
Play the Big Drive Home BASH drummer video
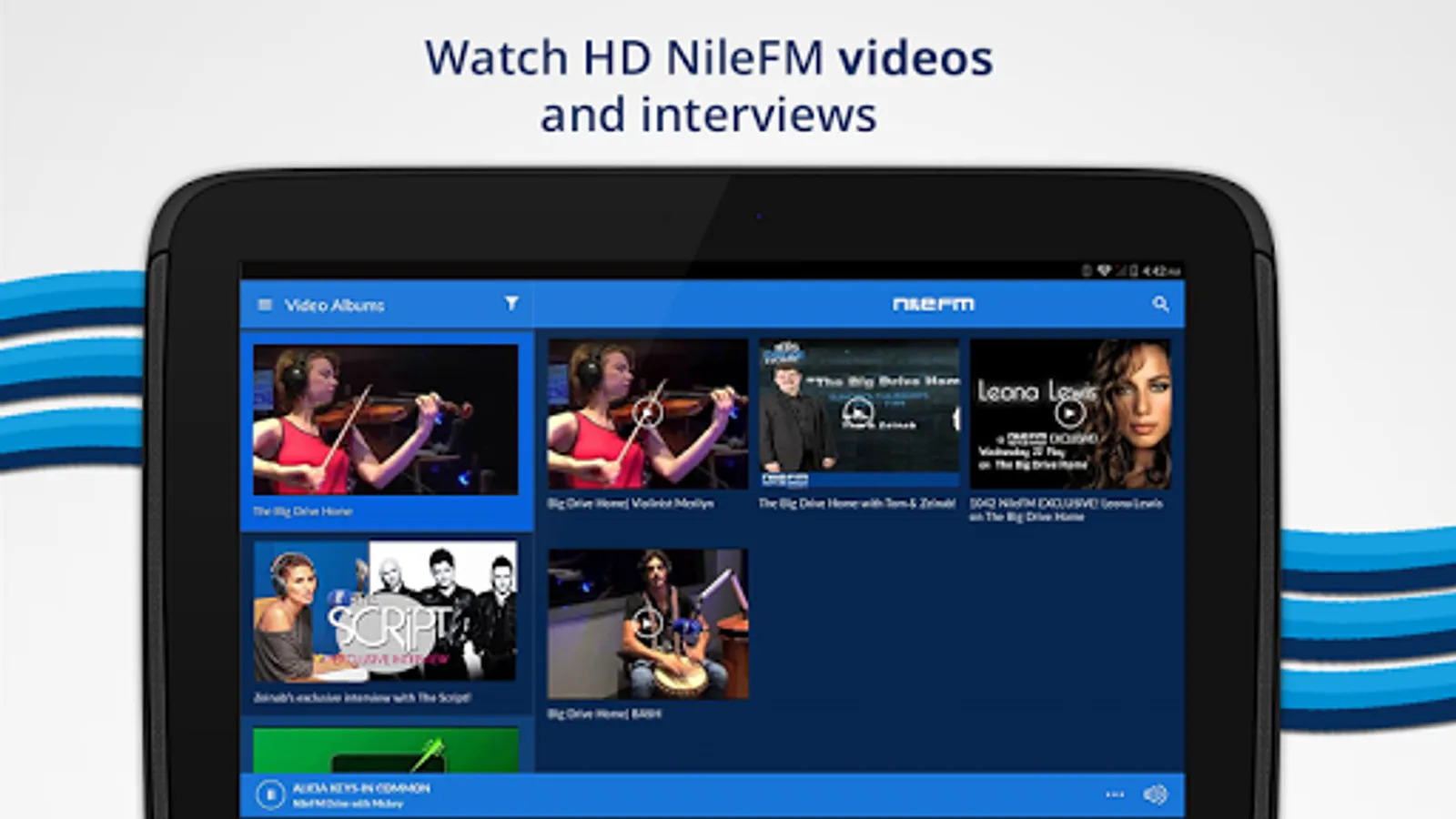point(647,623)
